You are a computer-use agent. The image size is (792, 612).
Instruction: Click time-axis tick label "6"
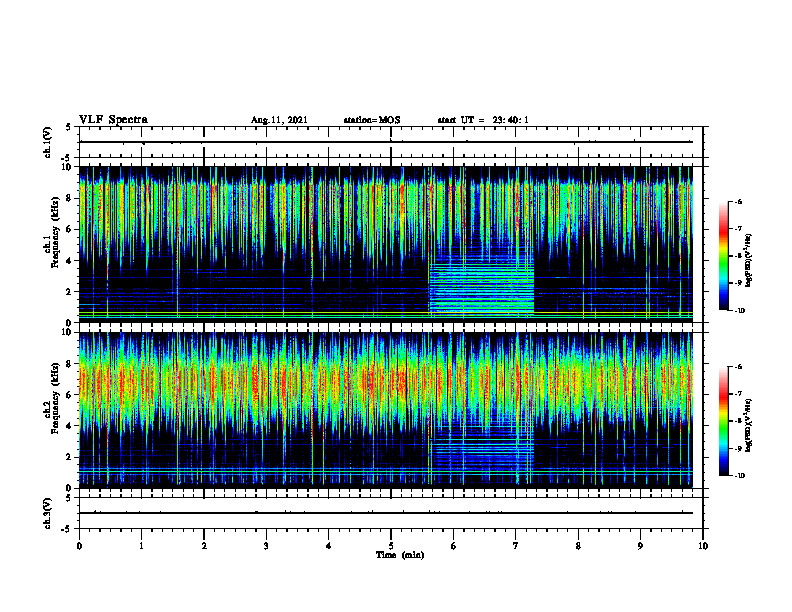point(454,546)
